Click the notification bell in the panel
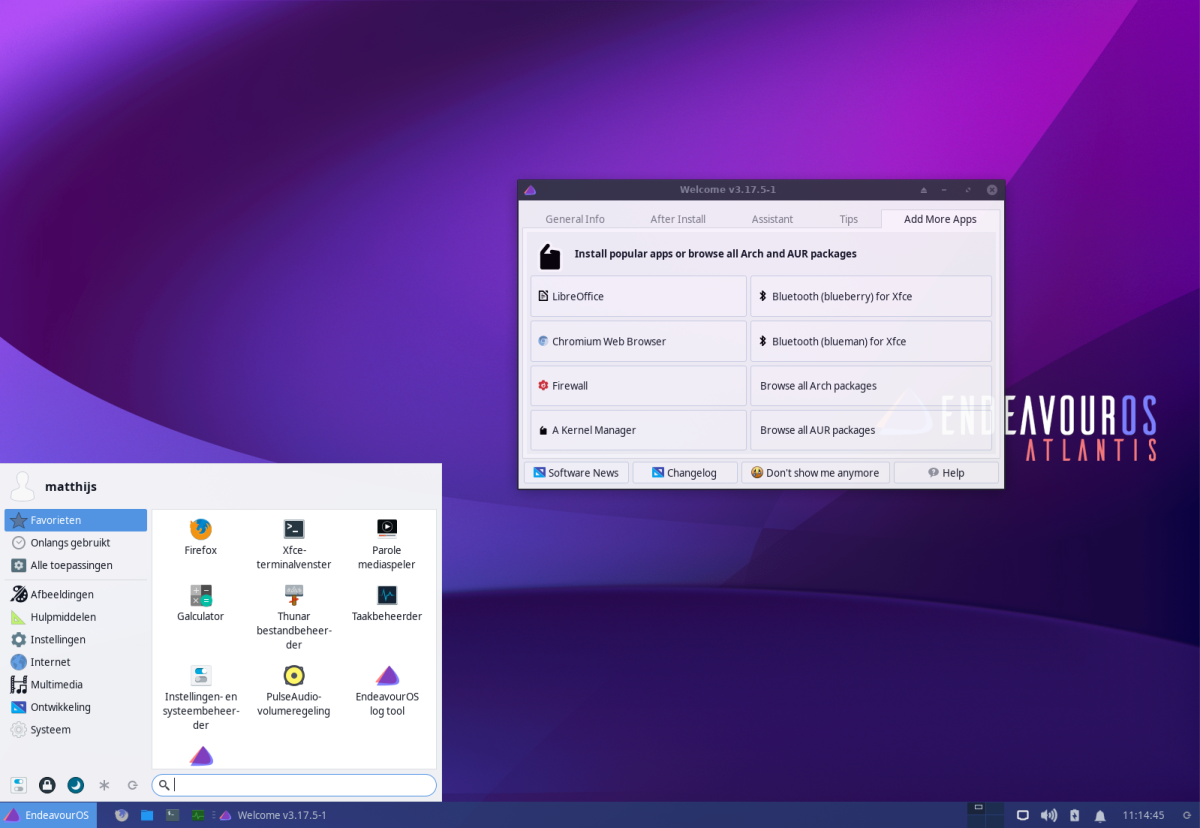Image resolution: width=1200 pixels, height=828 pixels. click(1100, 815)
